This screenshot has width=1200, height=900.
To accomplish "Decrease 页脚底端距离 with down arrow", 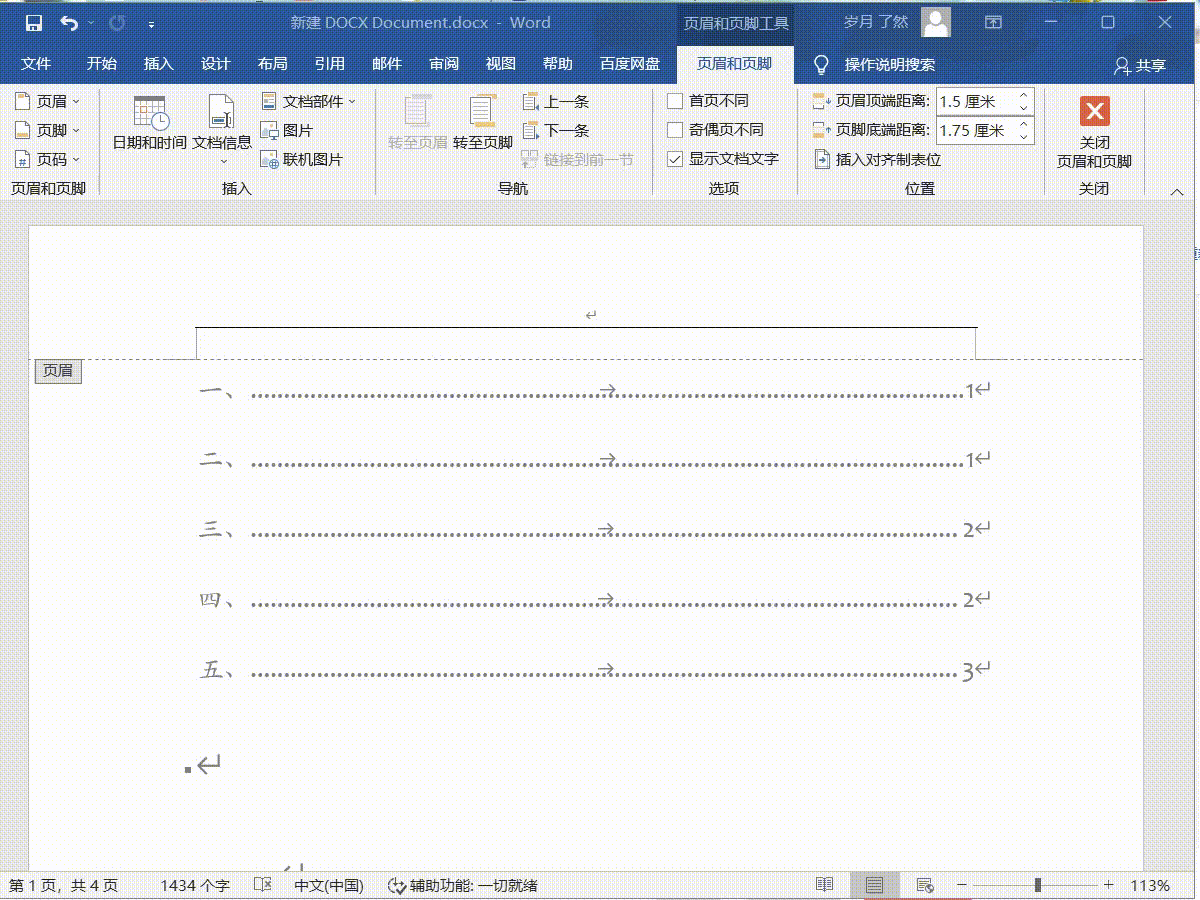I will [x=1023, y=136].
